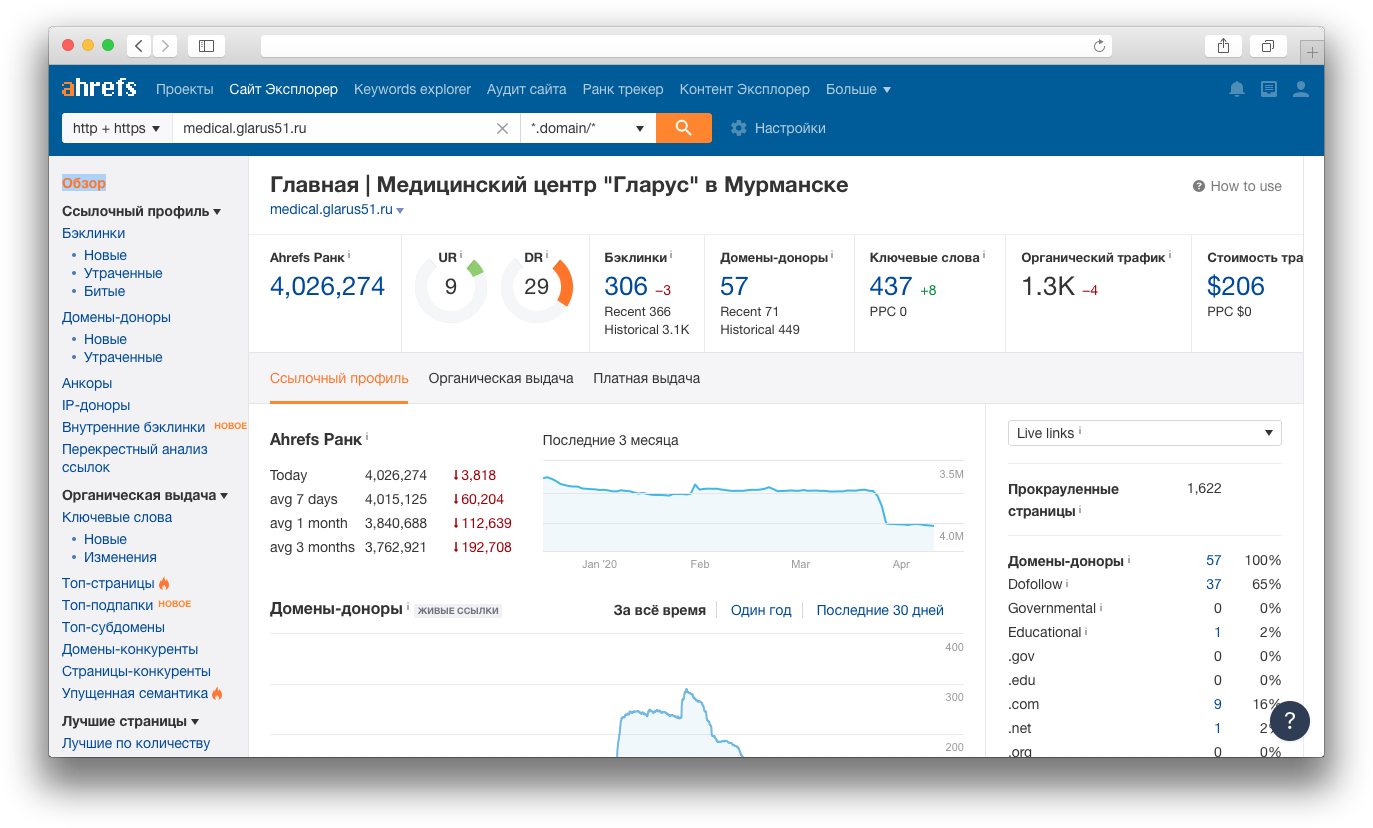
Task: Open Топ-страницы in the sidebar
Action: click(108, 583)
